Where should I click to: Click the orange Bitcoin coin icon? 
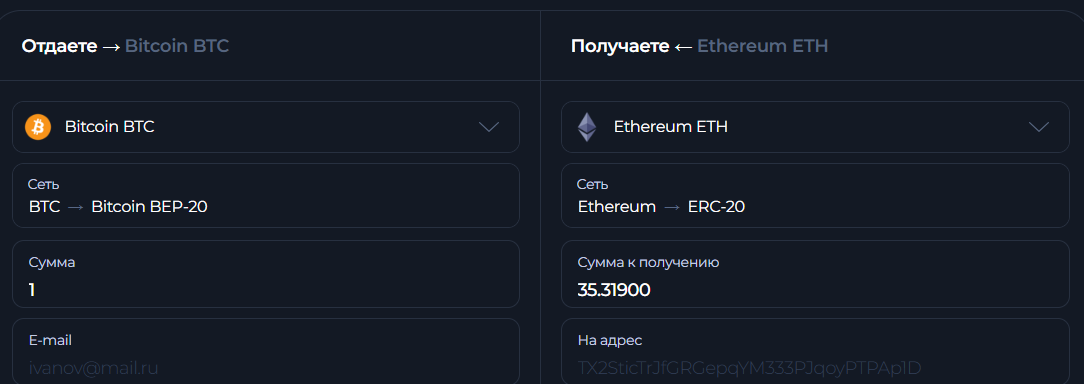click(38, 127)
